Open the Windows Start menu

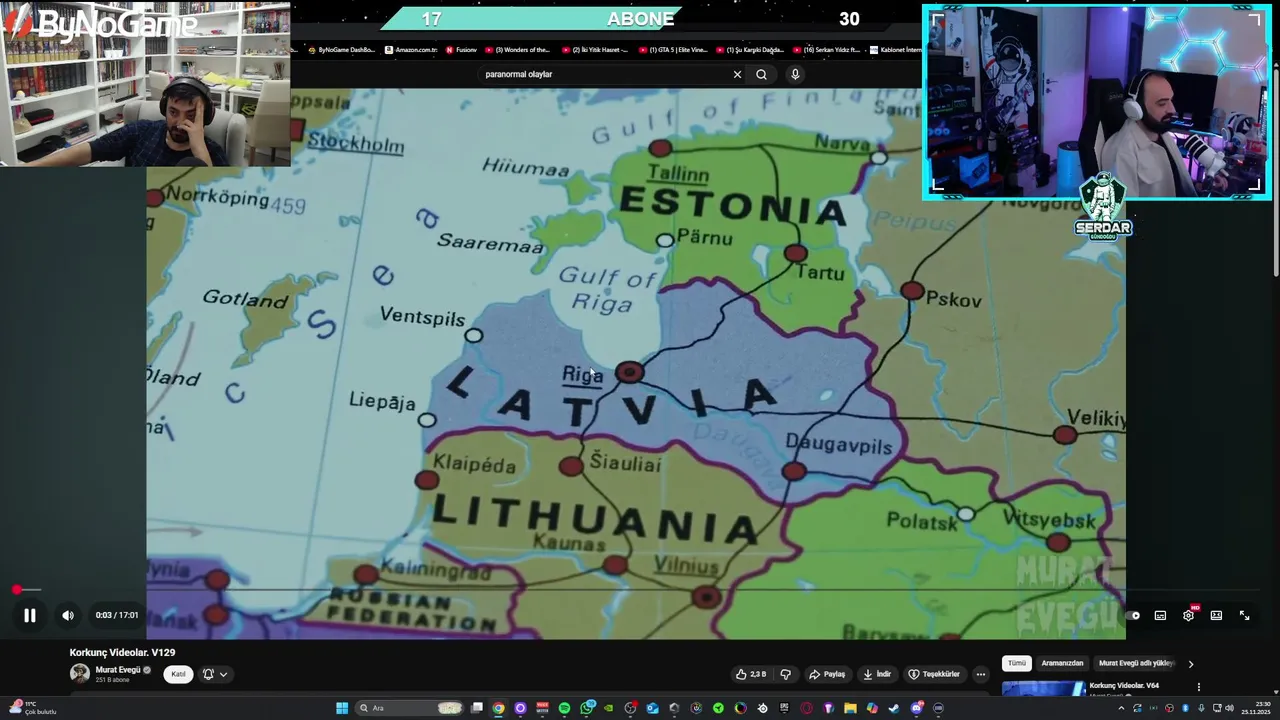(342, 708)
